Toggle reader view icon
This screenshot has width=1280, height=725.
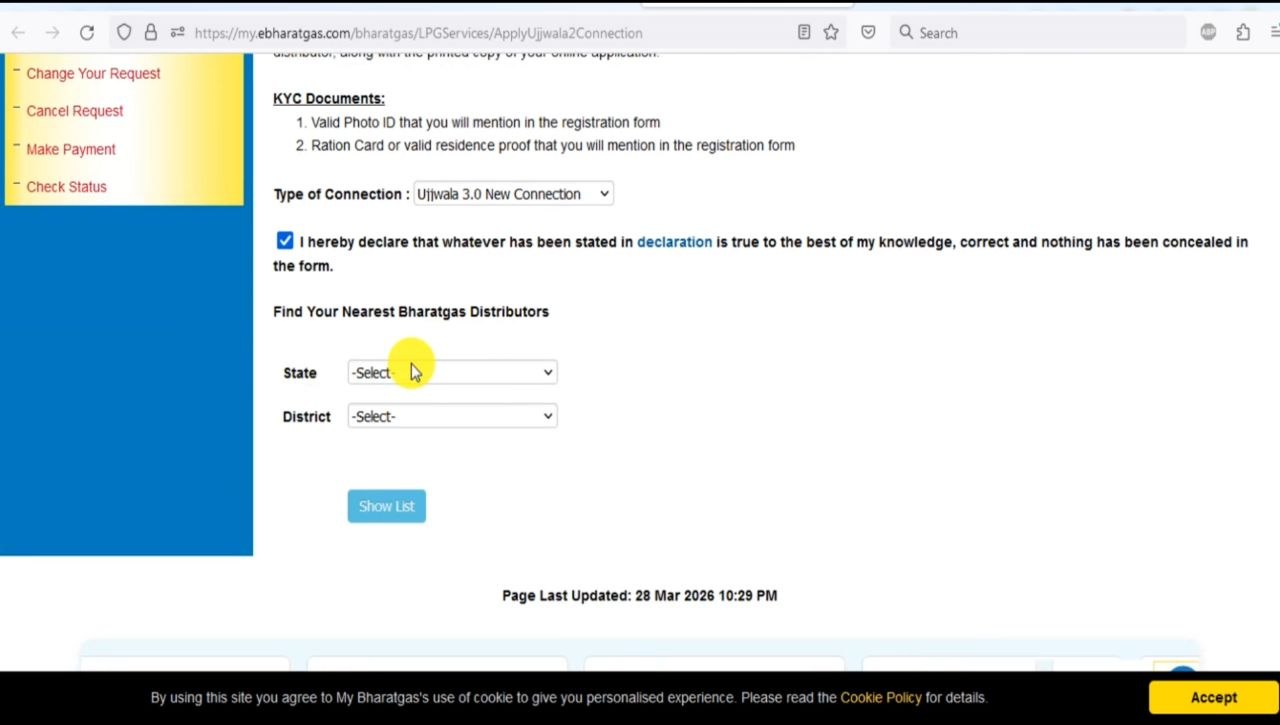click(x=804, y=33)
